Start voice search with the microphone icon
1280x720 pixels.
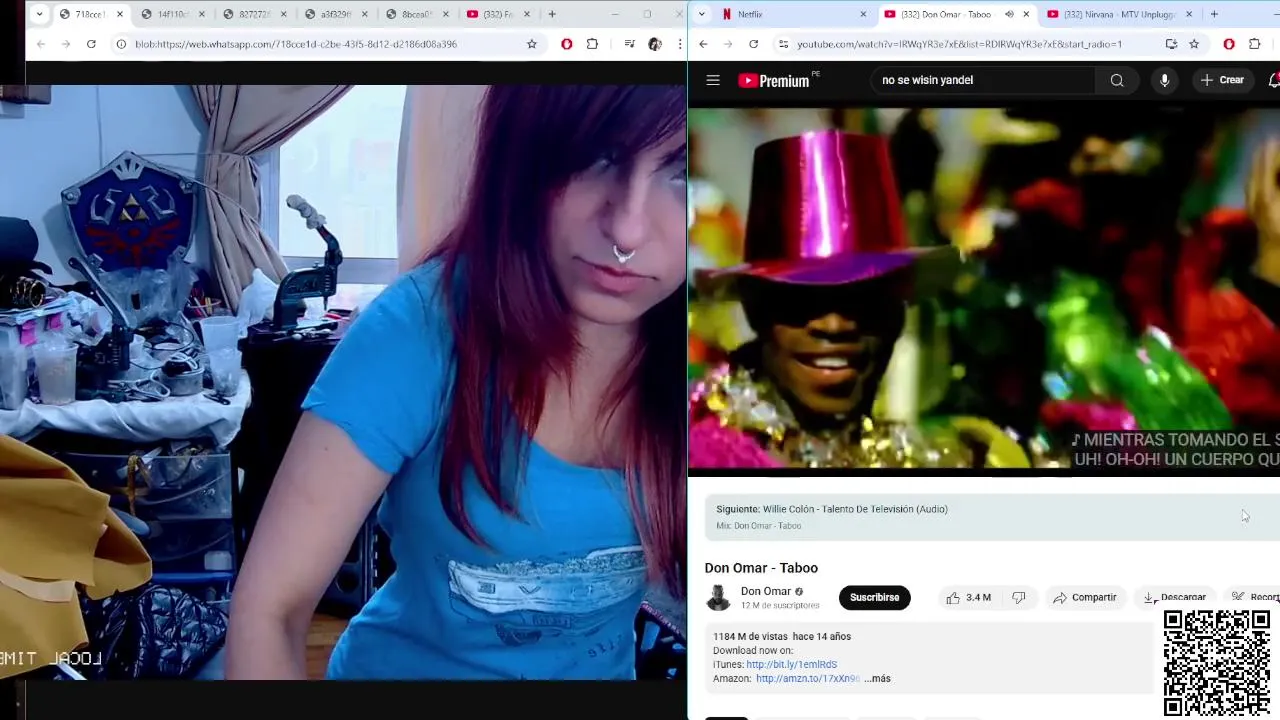pos(1164,80)
